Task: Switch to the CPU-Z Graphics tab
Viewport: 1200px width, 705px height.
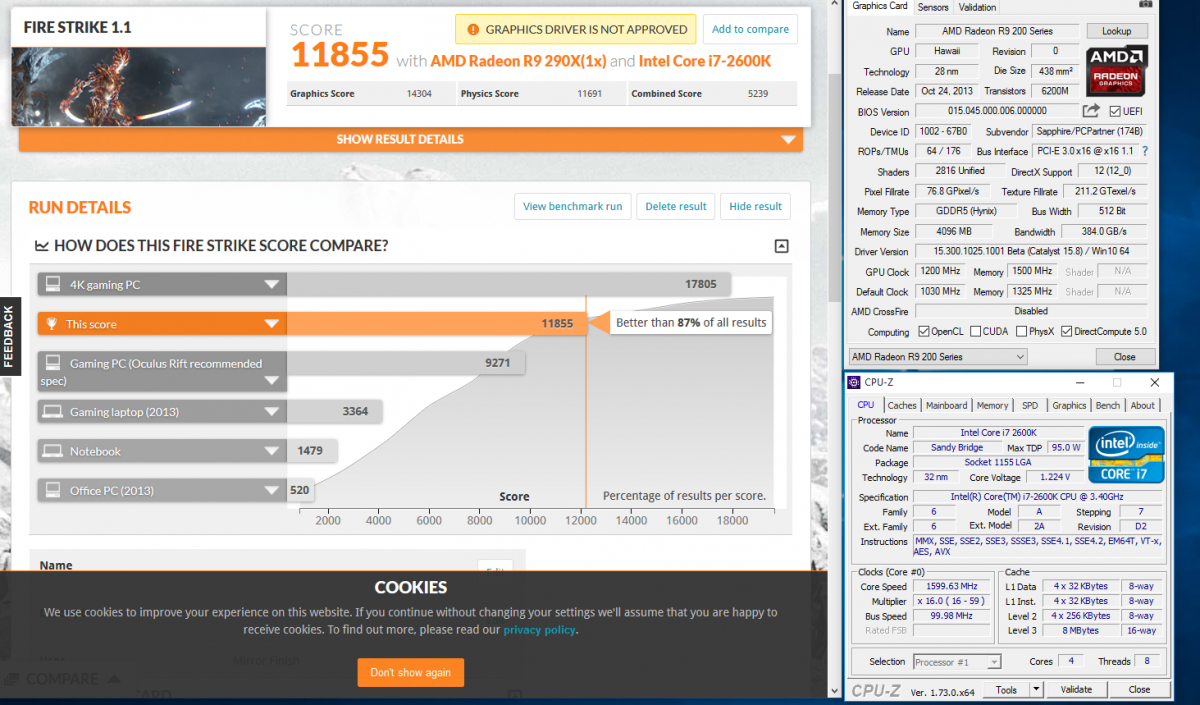Action: (1069, 405)
